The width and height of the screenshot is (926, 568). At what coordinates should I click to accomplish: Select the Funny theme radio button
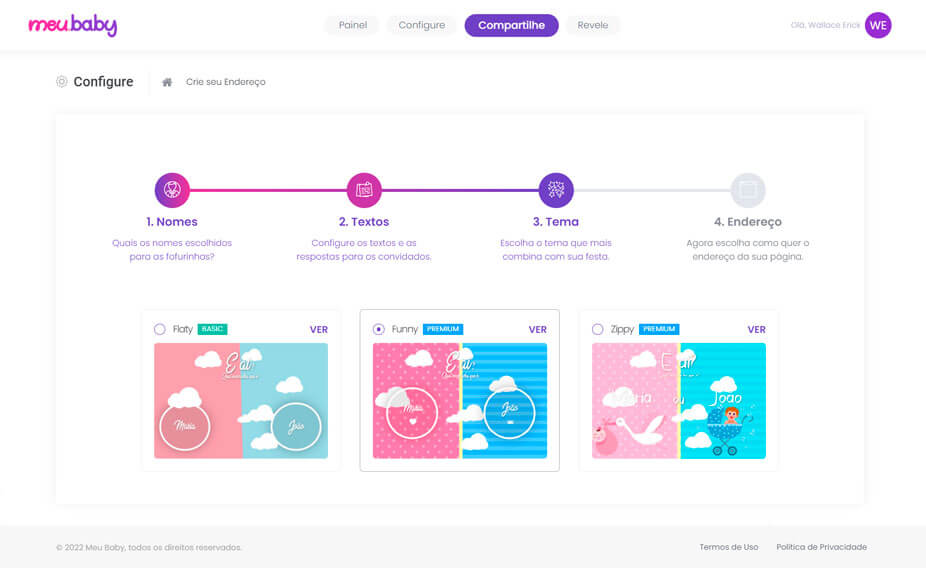tap(378, 329)
